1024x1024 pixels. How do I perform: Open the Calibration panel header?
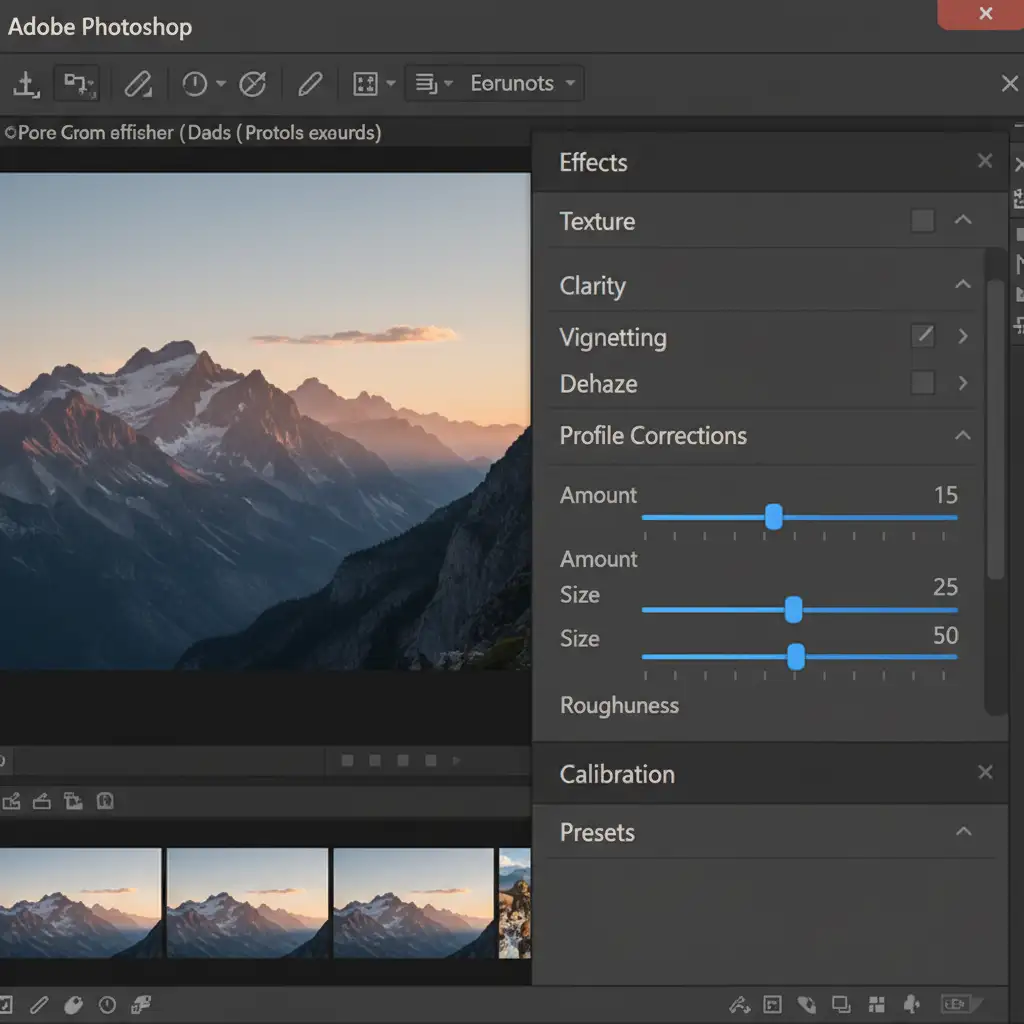pyautogui.click(x=617, y=774)
